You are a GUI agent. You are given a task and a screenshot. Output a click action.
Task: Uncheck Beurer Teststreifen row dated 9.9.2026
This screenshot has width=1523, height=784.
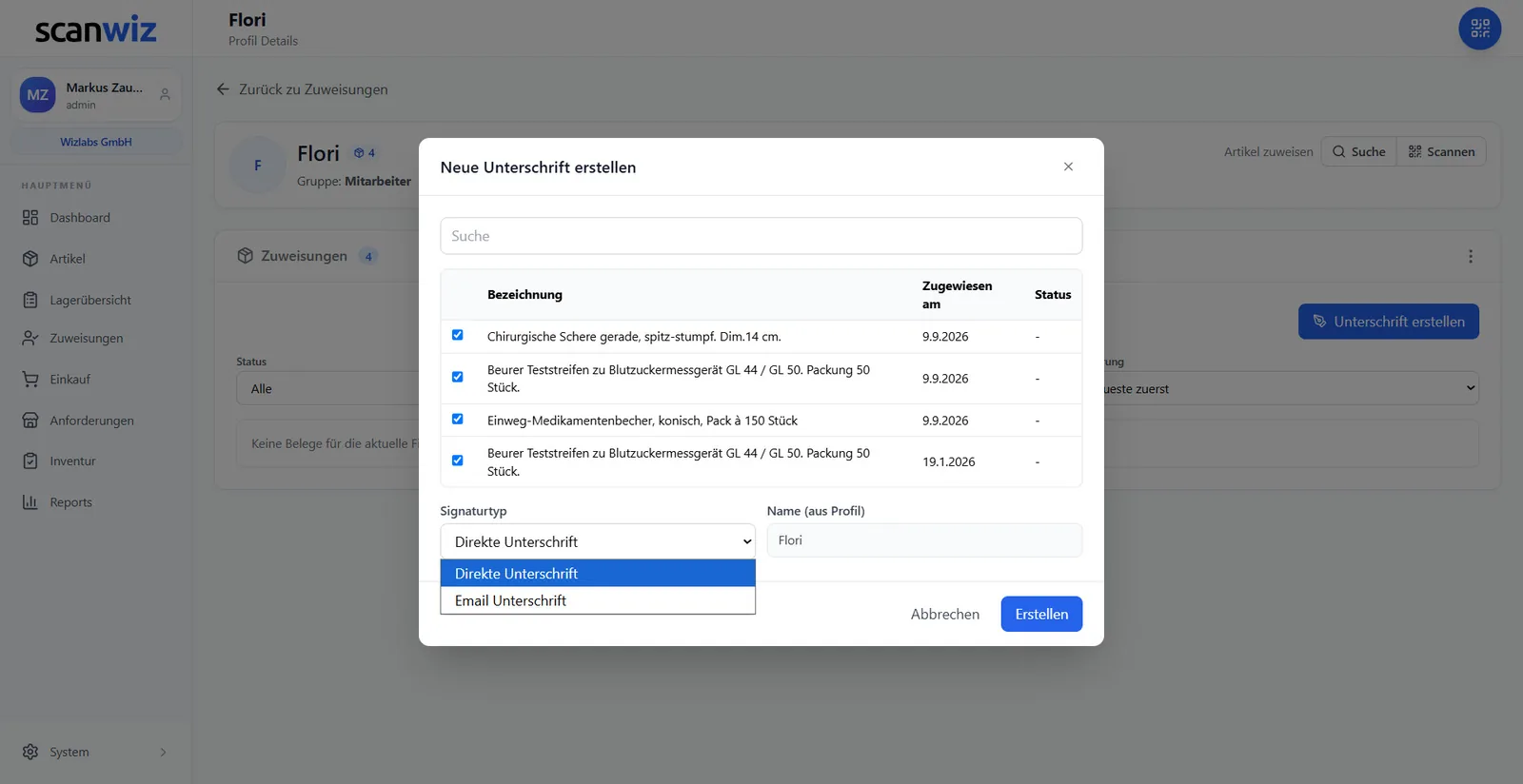(458, 377)
